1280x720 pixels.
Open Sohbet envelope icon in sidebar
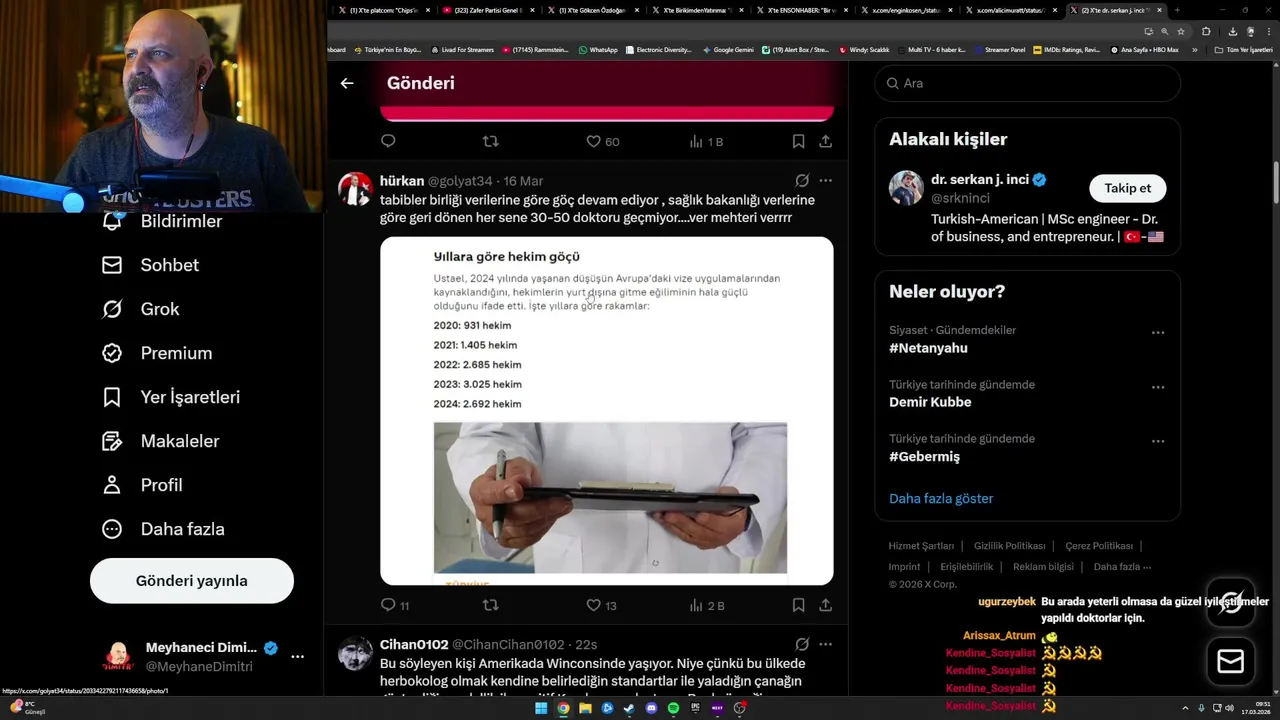click(112, 265)
